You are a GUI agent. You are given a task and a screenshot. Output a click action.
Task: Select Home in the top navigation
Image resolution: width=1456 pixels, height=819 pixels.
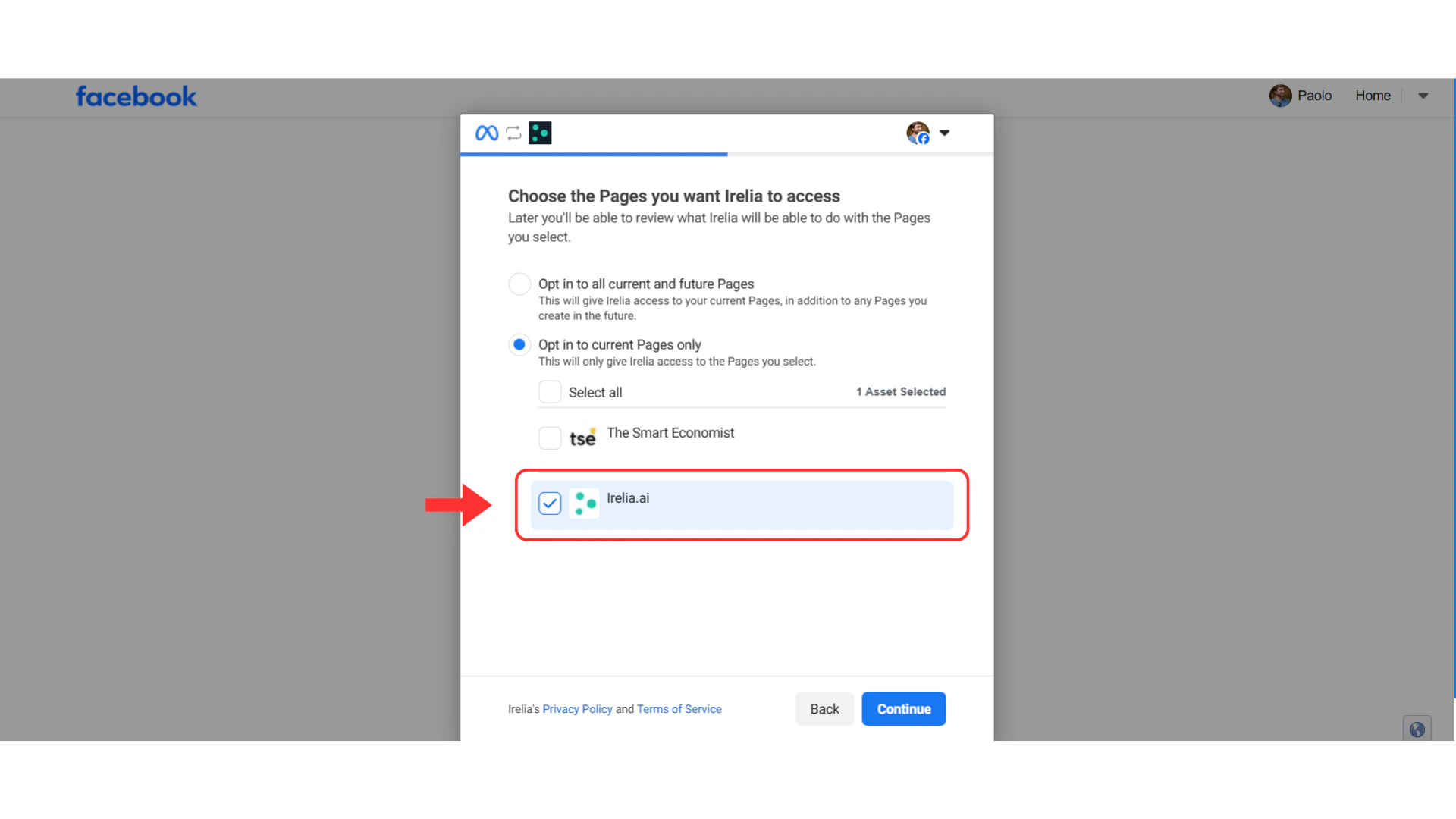click(1373, 96)
